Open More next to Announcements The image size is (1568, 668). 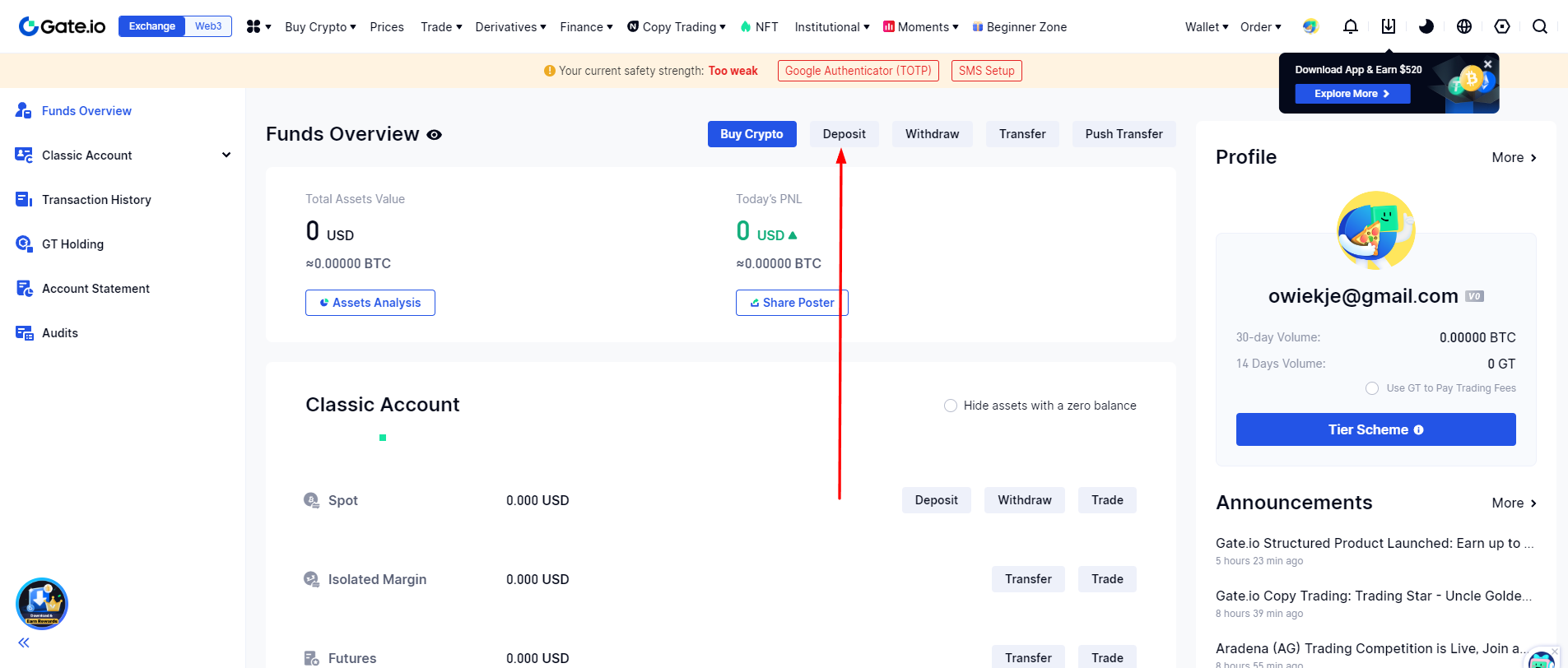[x=1514, y=503]
